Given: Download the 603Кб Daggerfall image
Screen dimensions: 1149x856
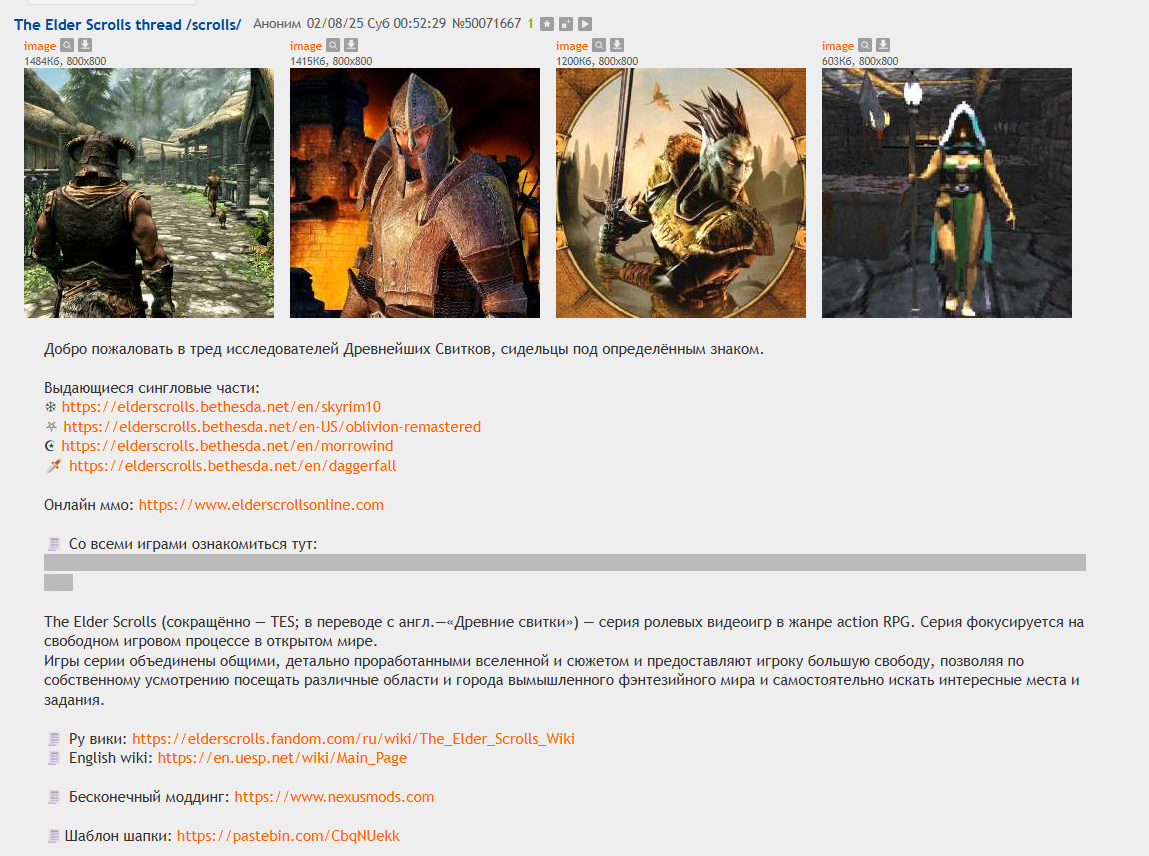Looking at the screenshot, I should coord(883,45).
